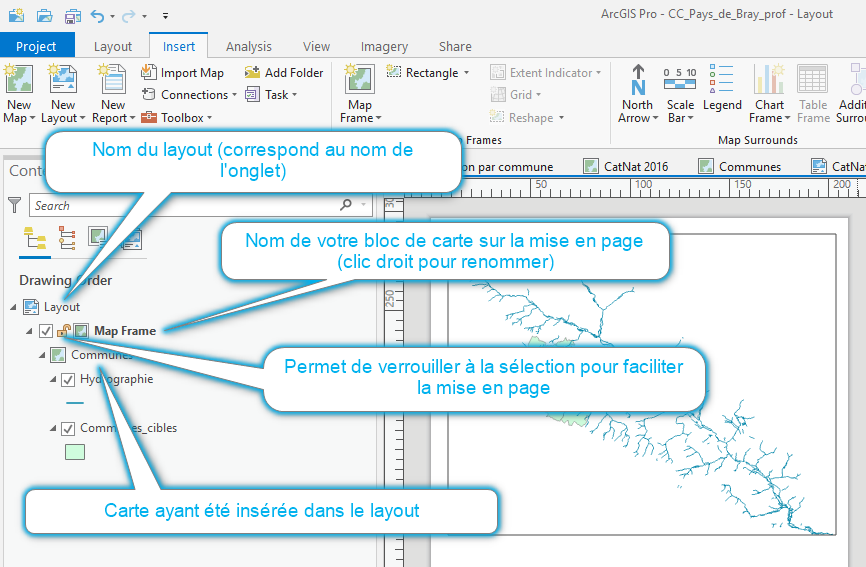This screenshot has height=567, width=866.
Task: Toggle the Communes_cibles layer checkbox
Action: [x=68, y=428]
